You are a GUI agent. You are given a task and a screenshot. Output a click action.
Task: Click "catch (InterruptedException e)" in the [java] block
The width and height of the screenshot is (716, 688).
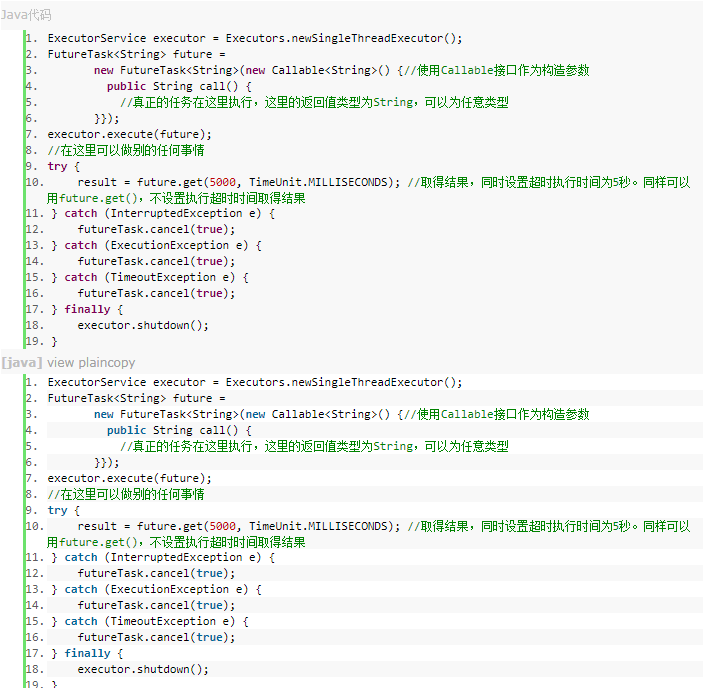[x=163, y=557]
